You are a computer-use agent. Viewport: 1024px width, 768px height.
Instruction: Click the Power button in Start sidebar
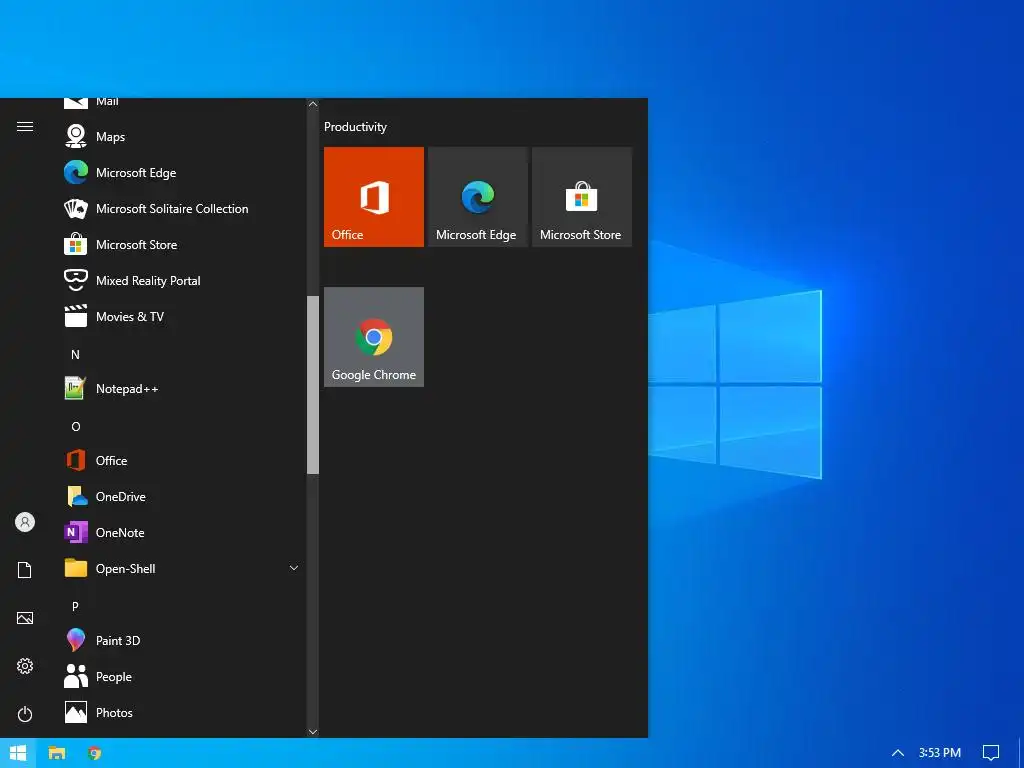(x=25, y=714)
